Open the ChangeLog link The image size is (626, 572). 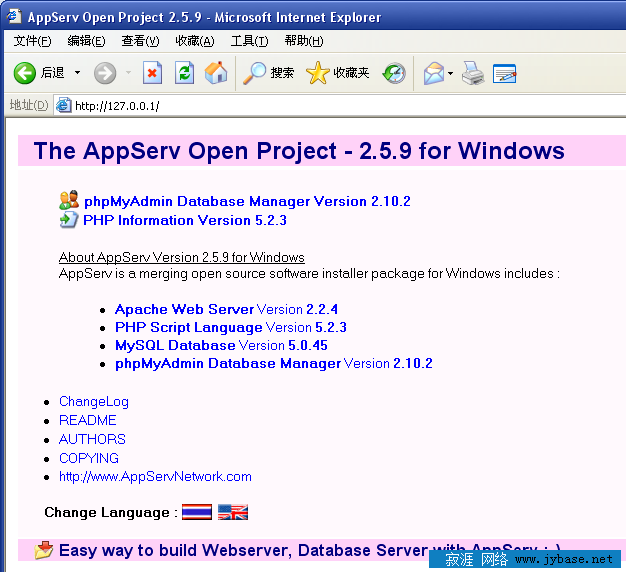(94, 402)
